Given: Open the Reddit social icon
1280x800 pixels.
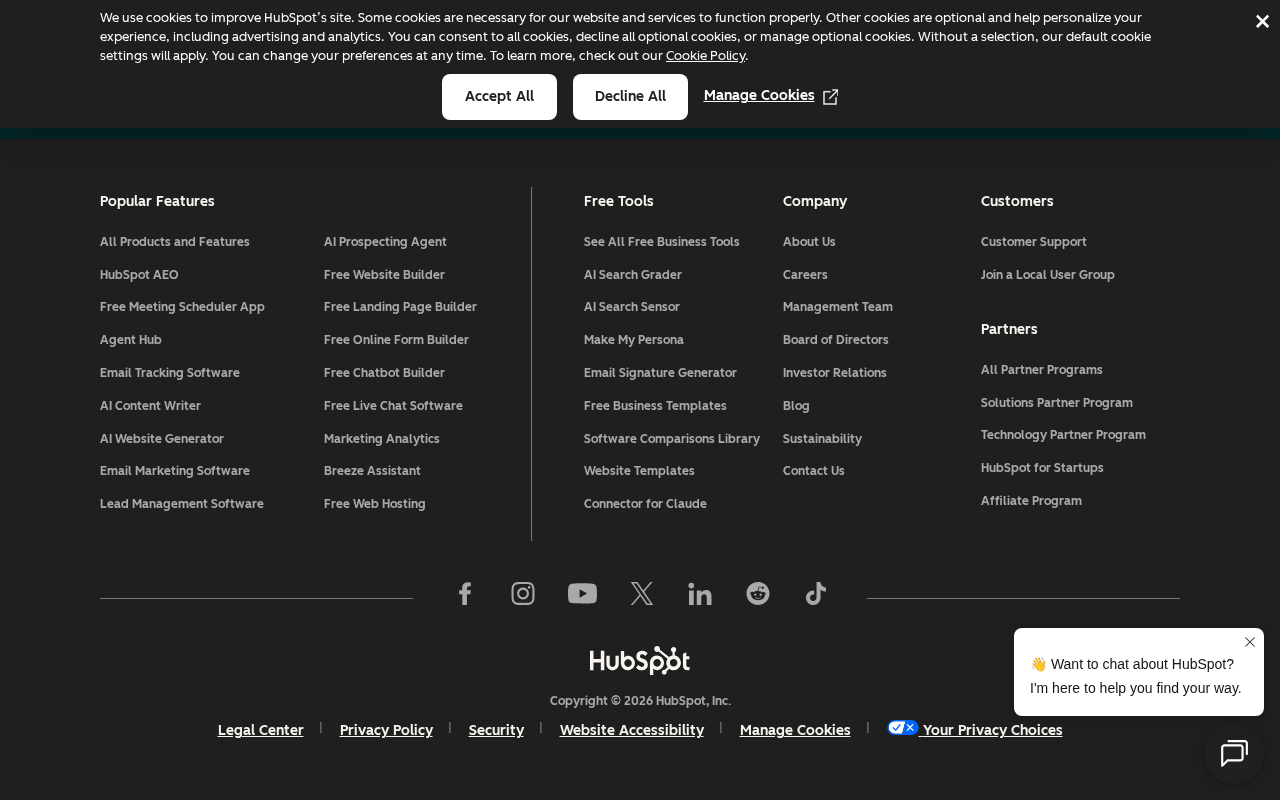Looking at the screenshot, I should (x=758, y=594).
